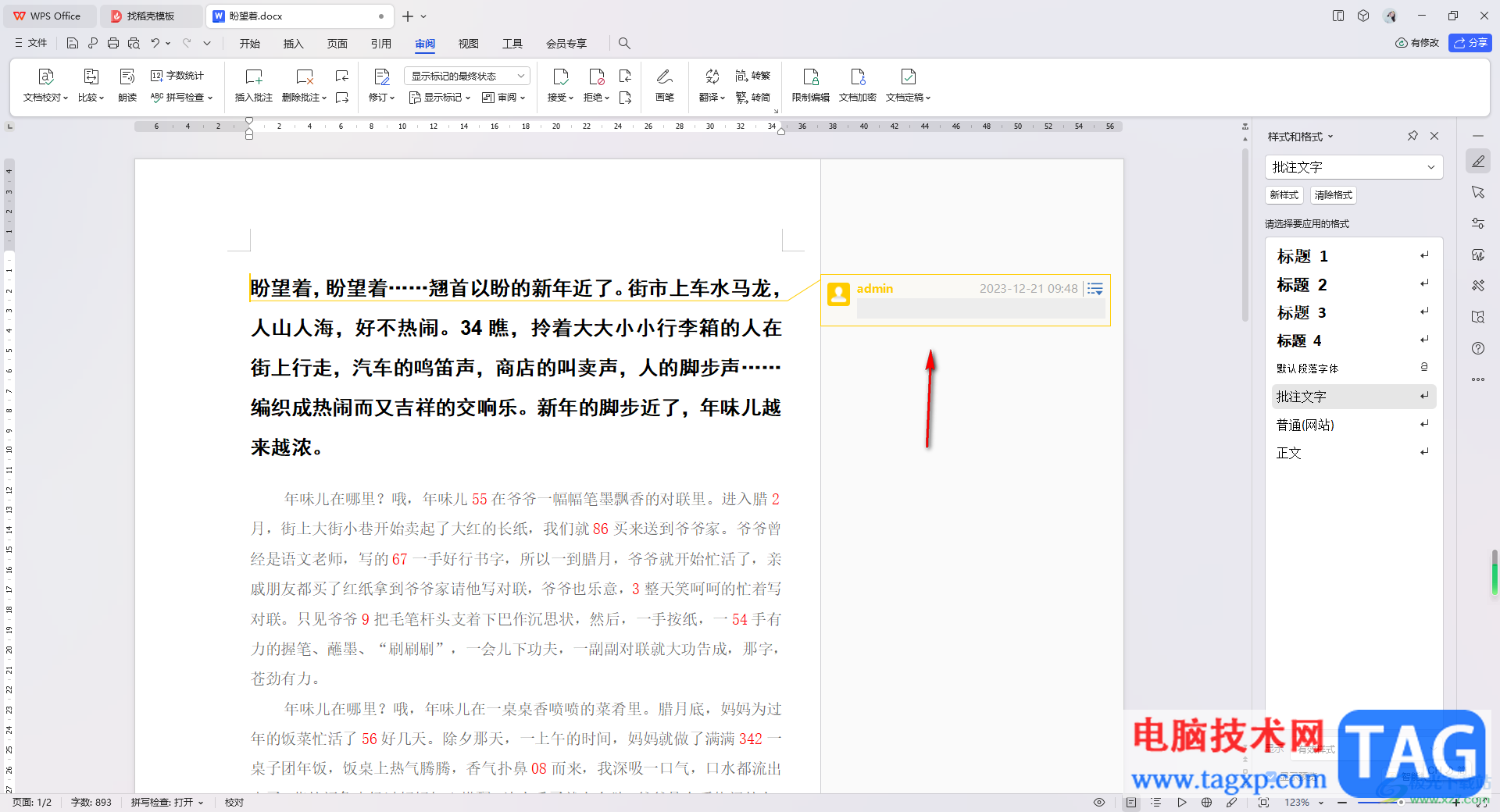This screenshot has height=812, width=1500.
Task: Click the 新样式 (New Style) button
Action: [1284, 195]
